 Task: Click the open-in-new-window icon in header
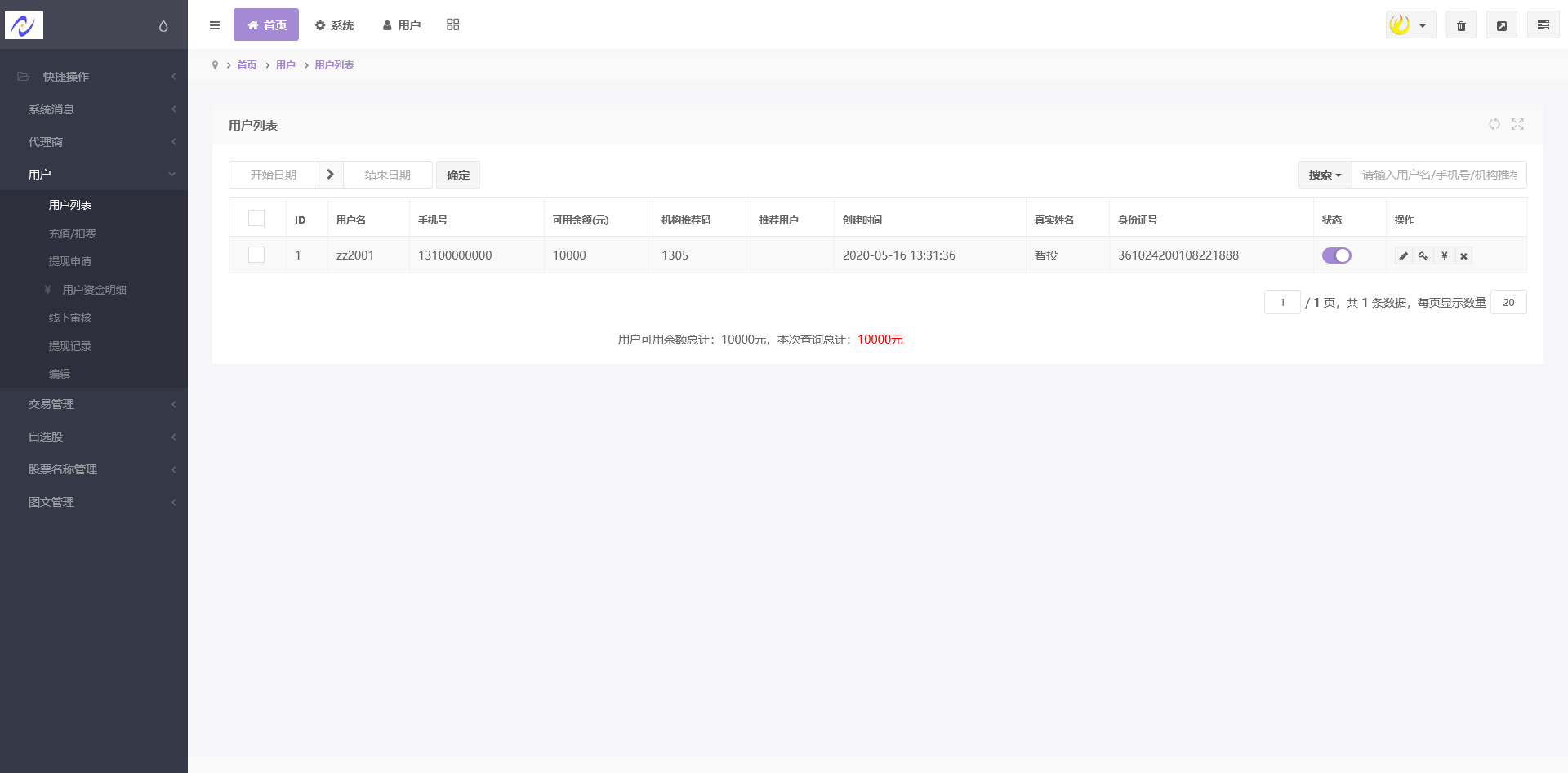pyautogui.click(x=1502, y=25)
